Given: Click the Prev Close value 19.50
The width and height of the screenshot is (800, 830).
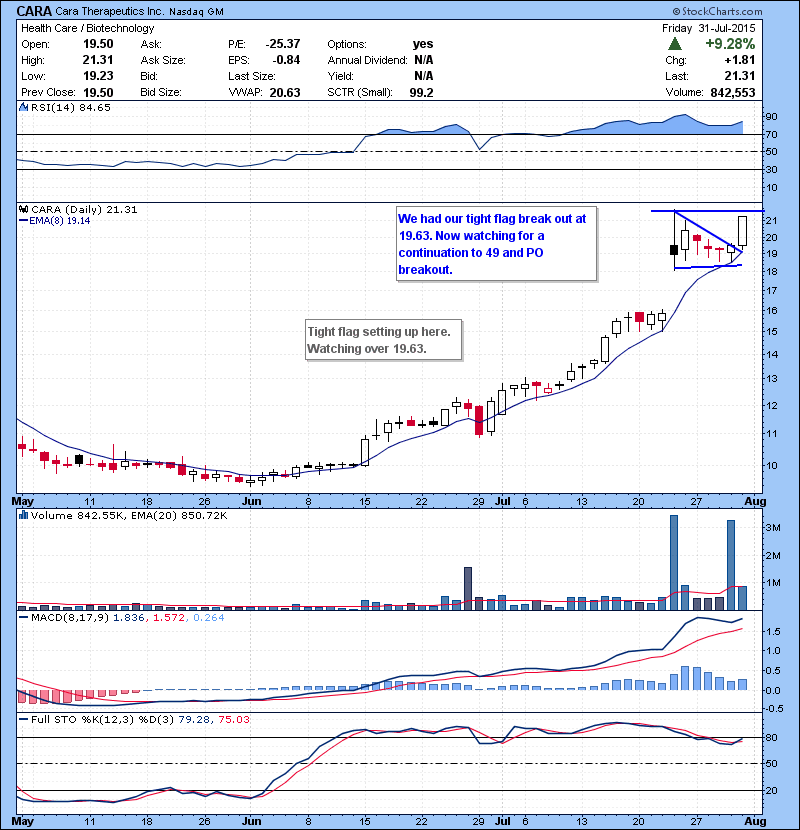Looking at the screenshot, I should [x=98, y=93].
